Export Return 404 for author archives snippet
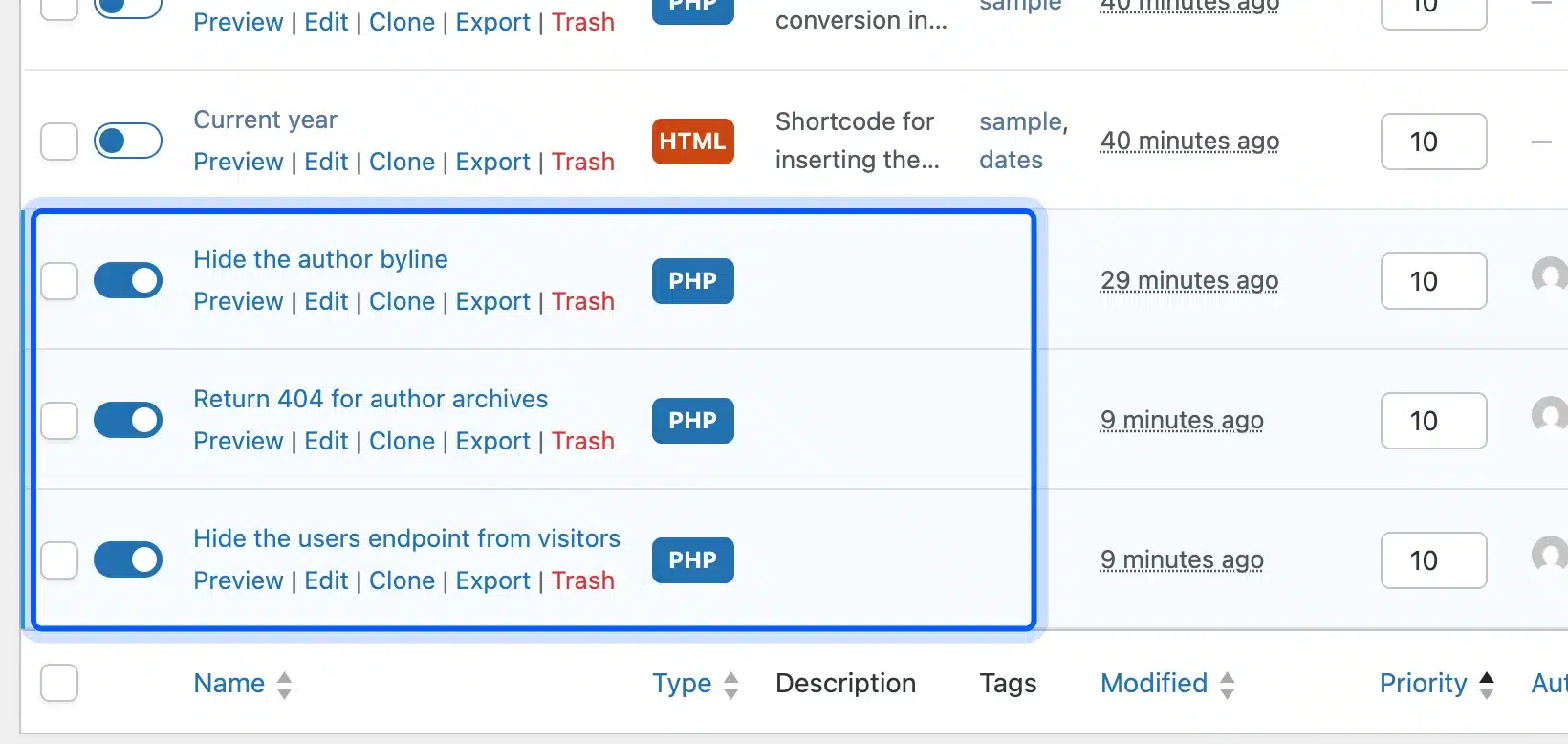Screen dimensions: 1568x744 pos(492,441)
